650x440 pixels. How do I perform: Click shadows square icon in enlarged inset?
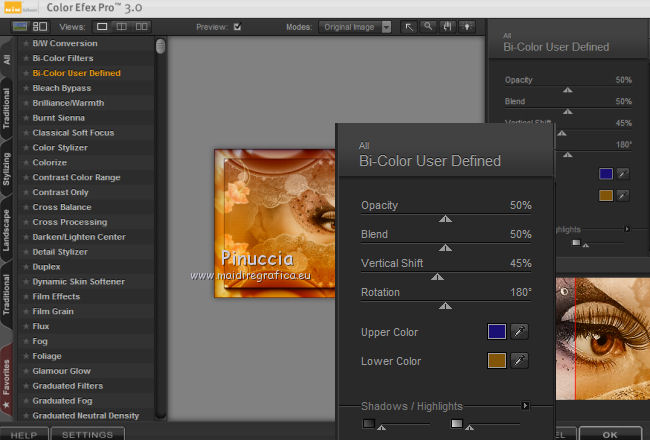click(x=369, y=423)
